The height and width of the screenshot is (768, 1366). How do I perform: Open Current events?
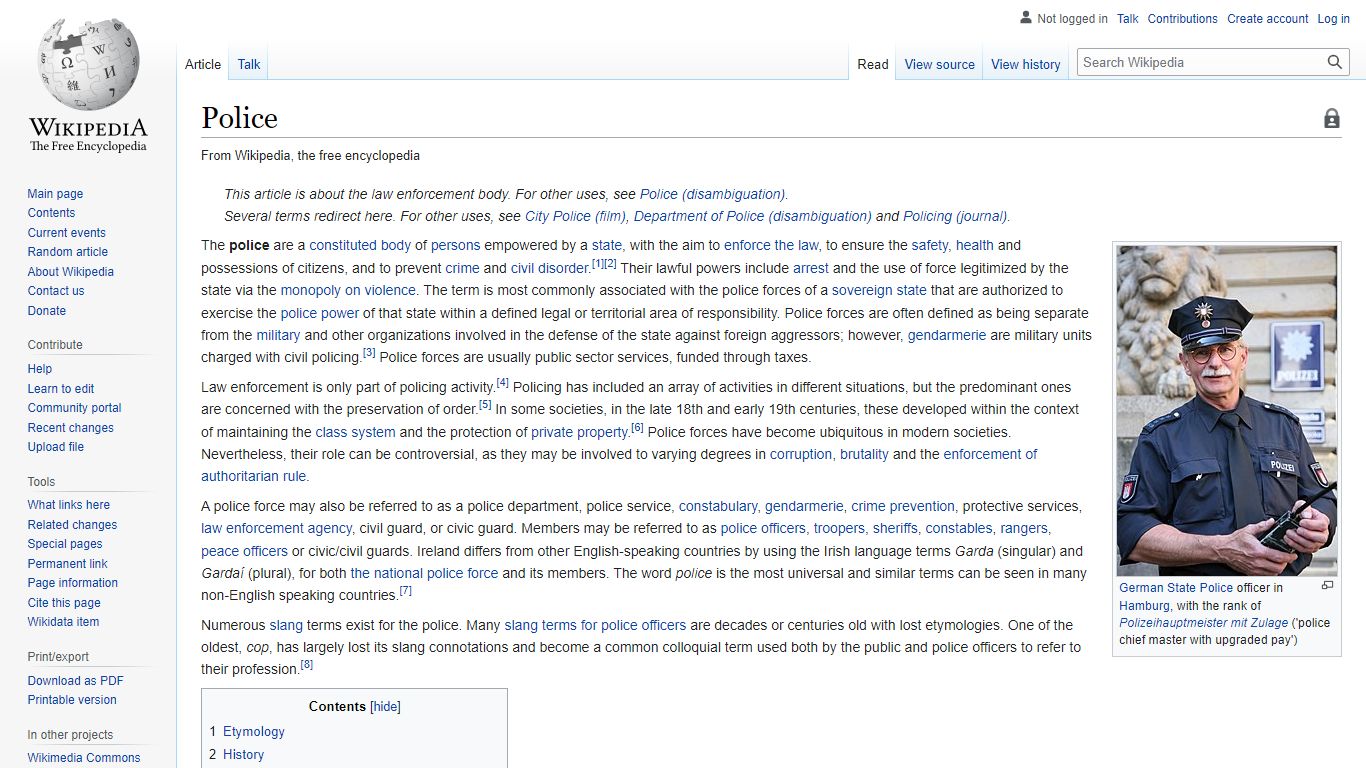click(66, 233)
